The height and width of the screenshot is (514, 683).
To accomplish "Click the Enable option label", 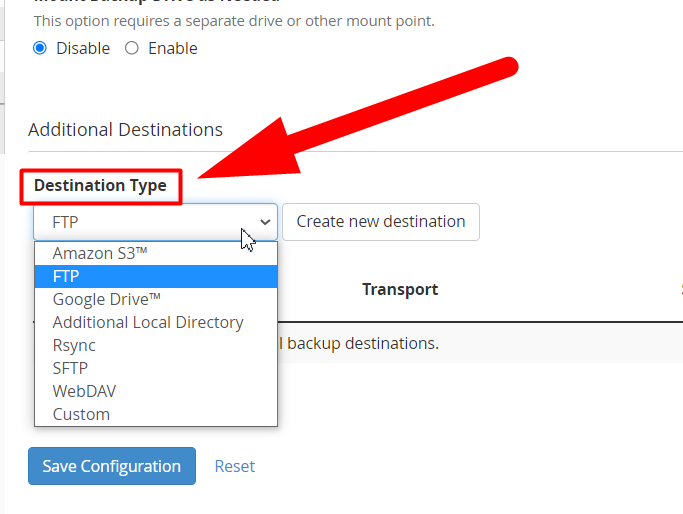I will tap(172, 48).
